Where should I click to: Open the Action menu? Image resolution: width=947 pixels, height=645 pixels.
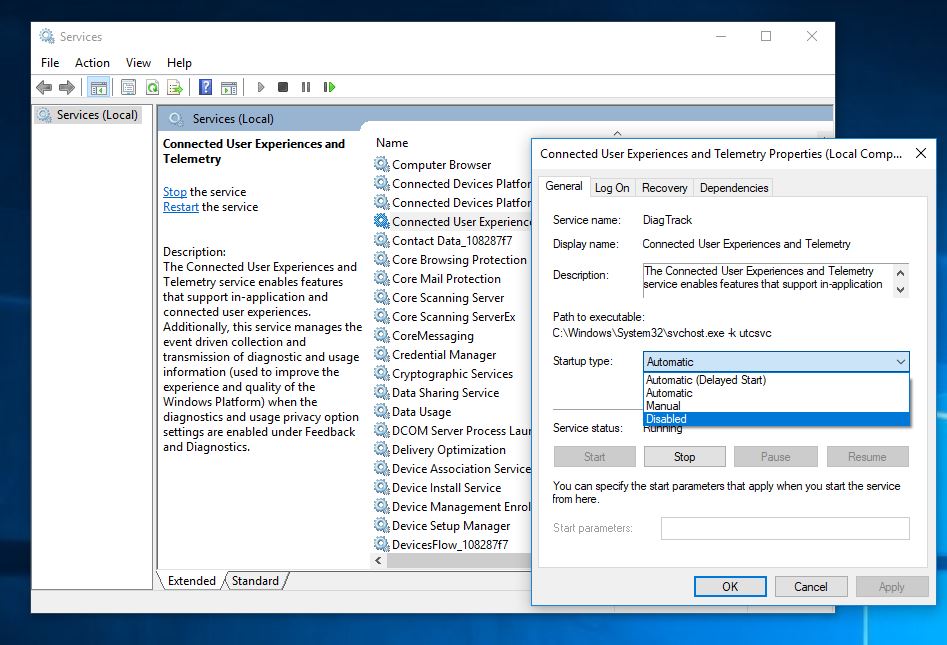coord(92,63)
